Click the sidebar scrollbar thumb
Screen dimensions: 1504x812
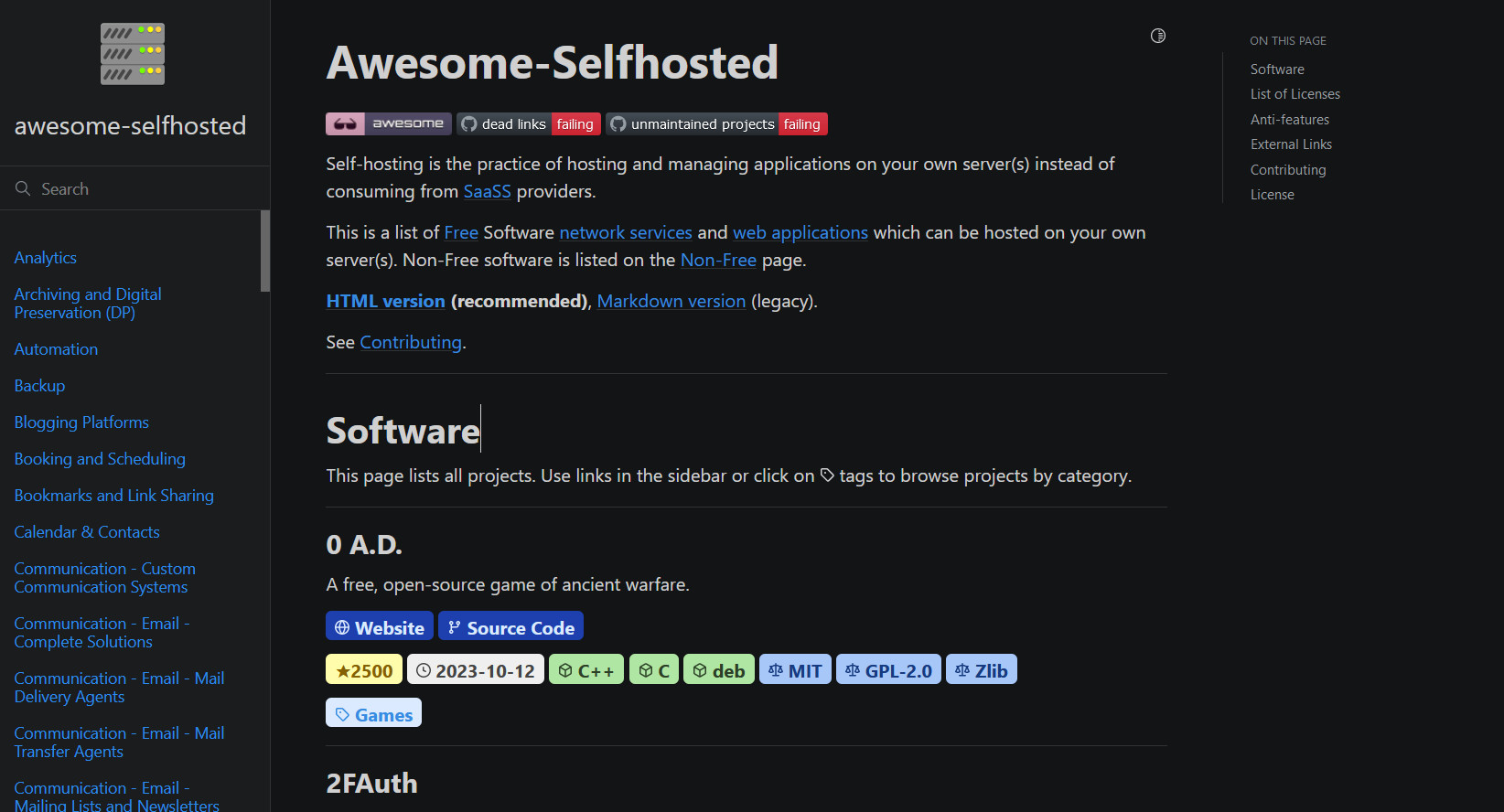pyautogui.click(x=265, y=251)
